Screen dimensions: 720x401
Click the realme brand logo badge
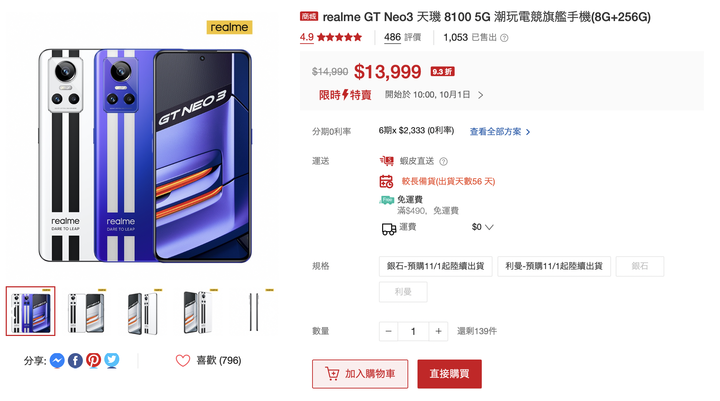[229, 27]
